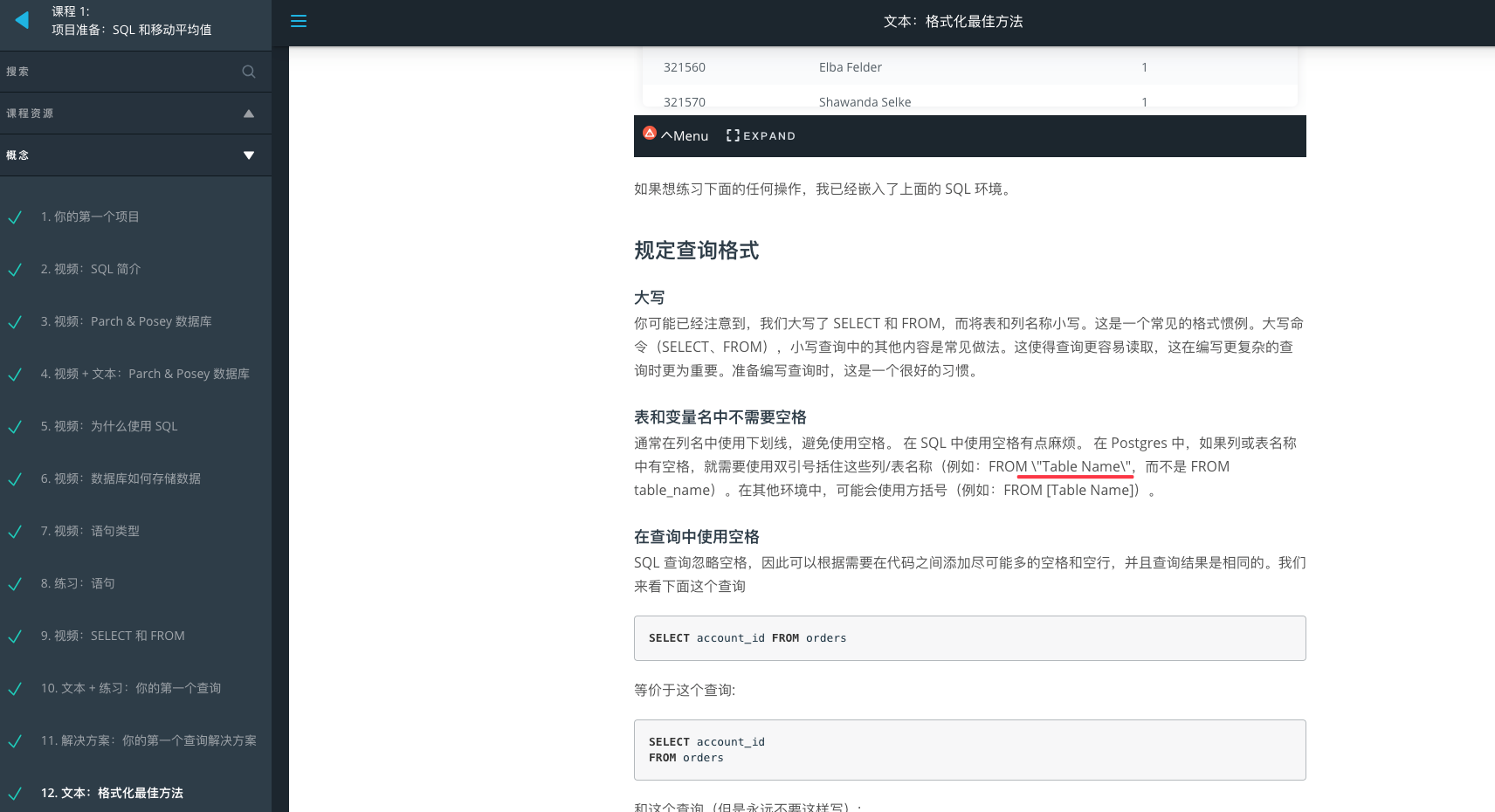The image size is (1495, 812).
Task: Click the checkmark beside 4. 视频 + 文本：Parch & Posey 数据库
Action: point(15,375)
